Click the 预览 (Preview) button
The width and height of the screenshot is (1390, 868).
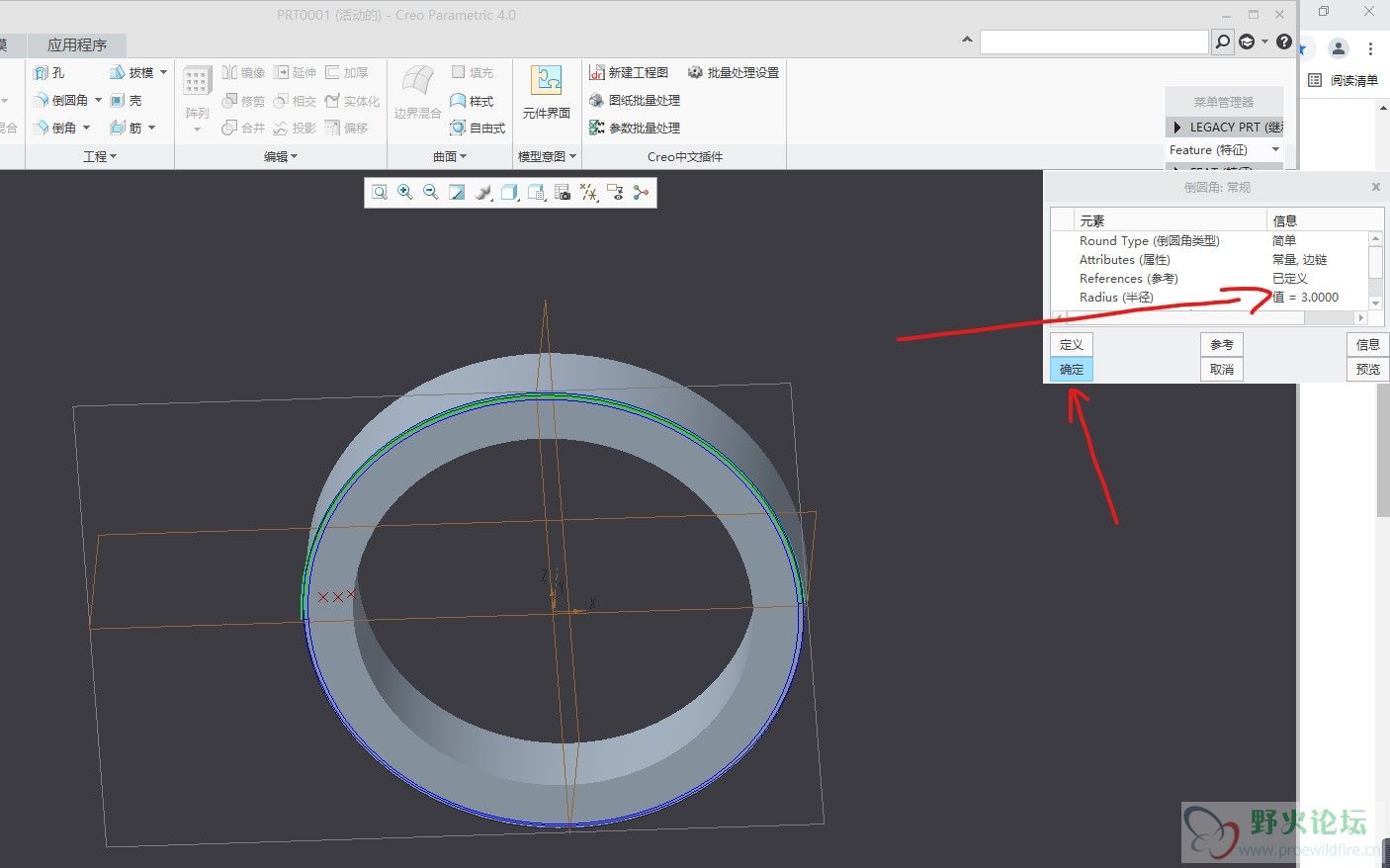[1368, 369]
